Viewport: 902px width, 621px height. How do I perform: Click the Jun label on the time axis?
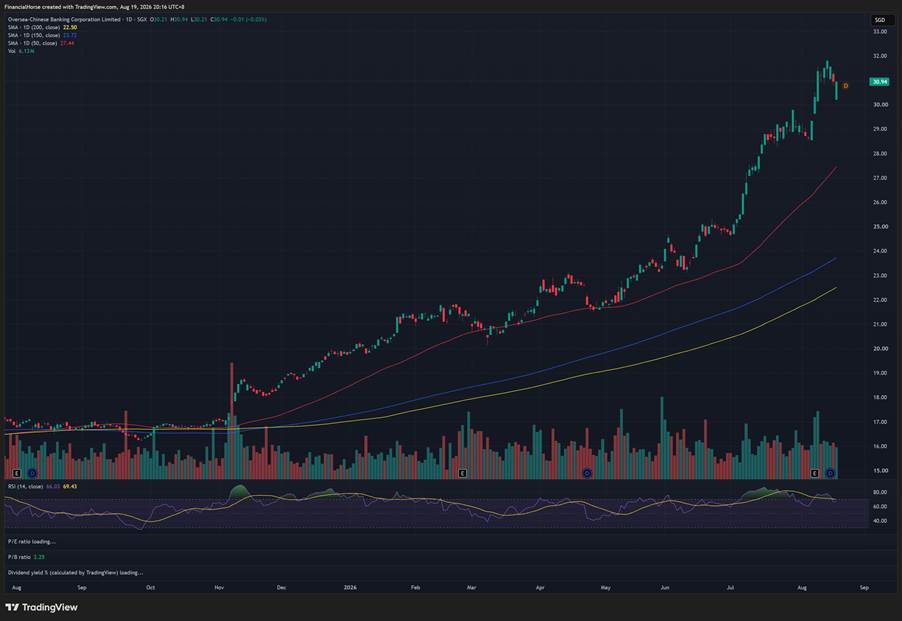pos(665,588)
